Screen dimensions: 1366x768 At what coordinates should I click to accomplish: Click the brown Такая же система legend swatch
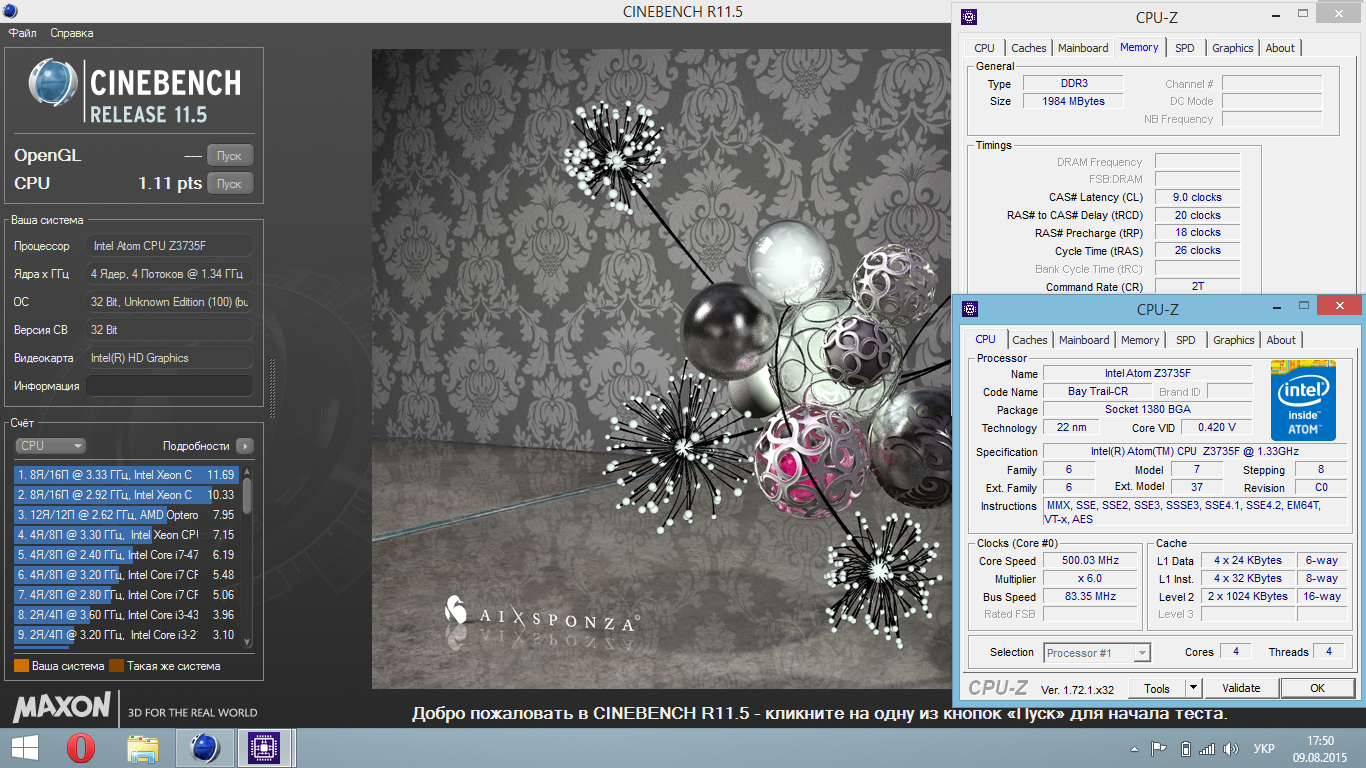[x=116, y=666]
